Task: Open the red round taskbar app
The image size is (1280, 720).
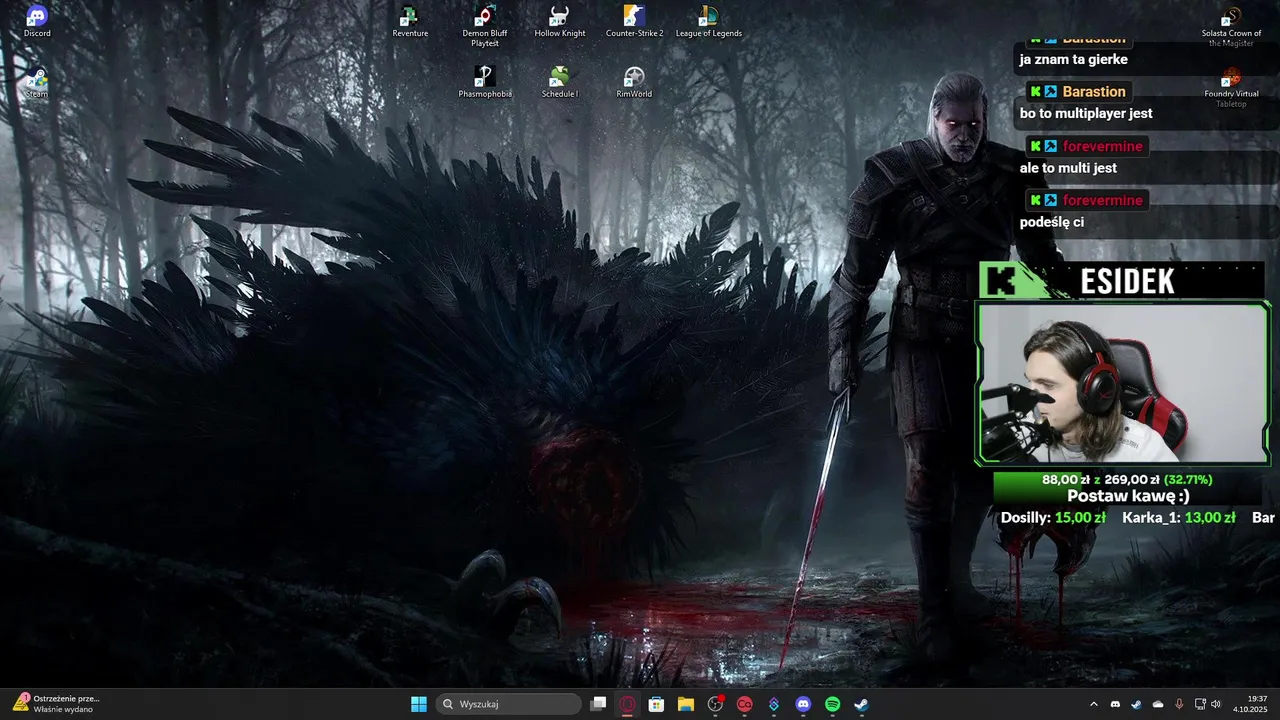Action: (x=744, y=704)
